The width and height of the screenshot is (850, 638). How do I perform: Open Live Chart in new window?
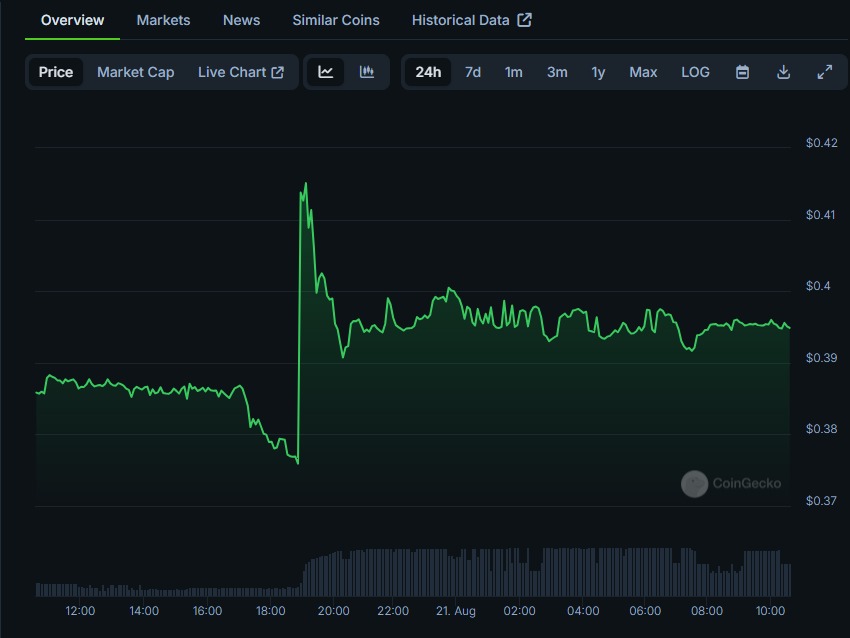[241, 72]
